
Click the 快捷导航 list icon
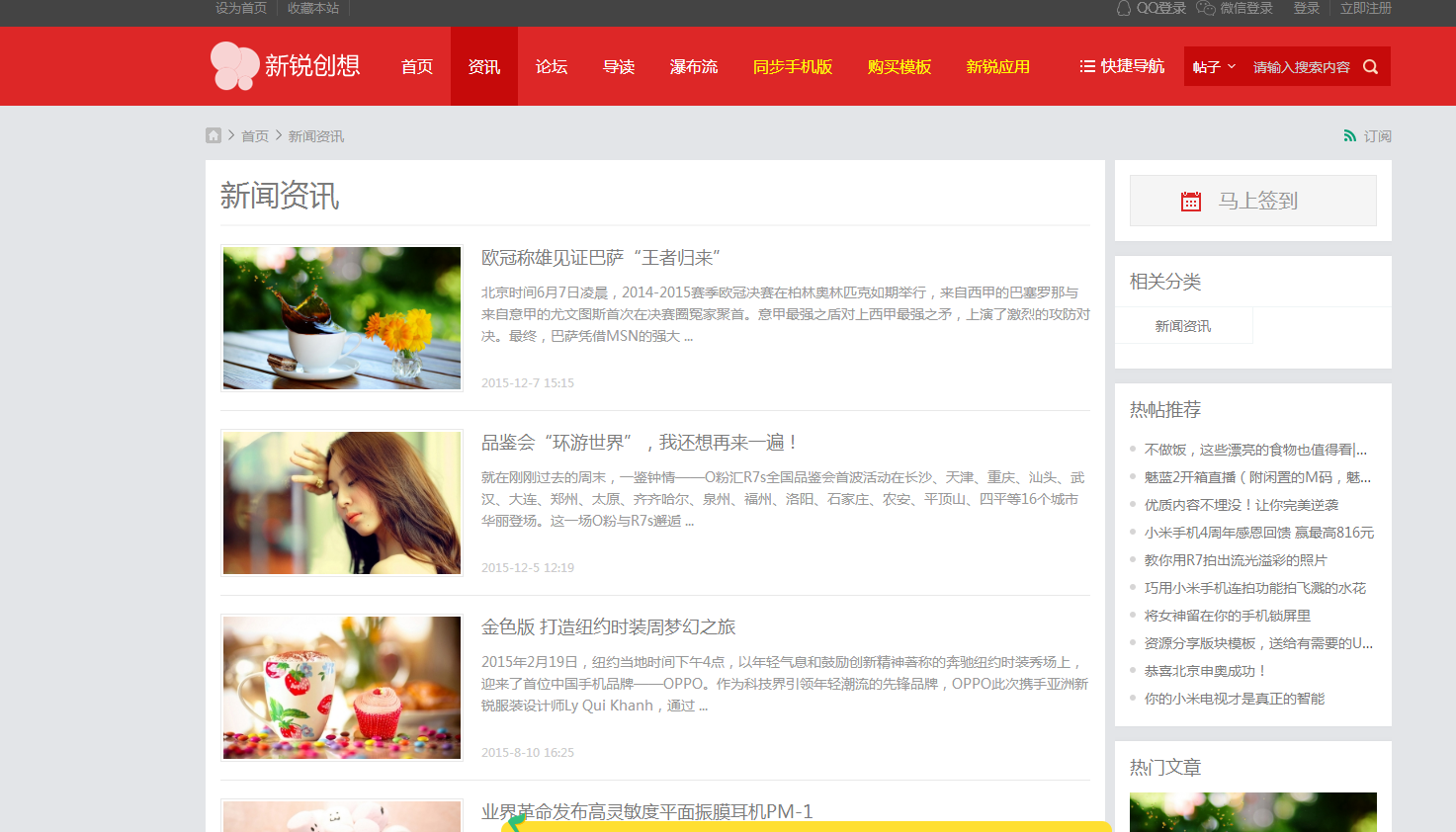[x=1087, y=66]
